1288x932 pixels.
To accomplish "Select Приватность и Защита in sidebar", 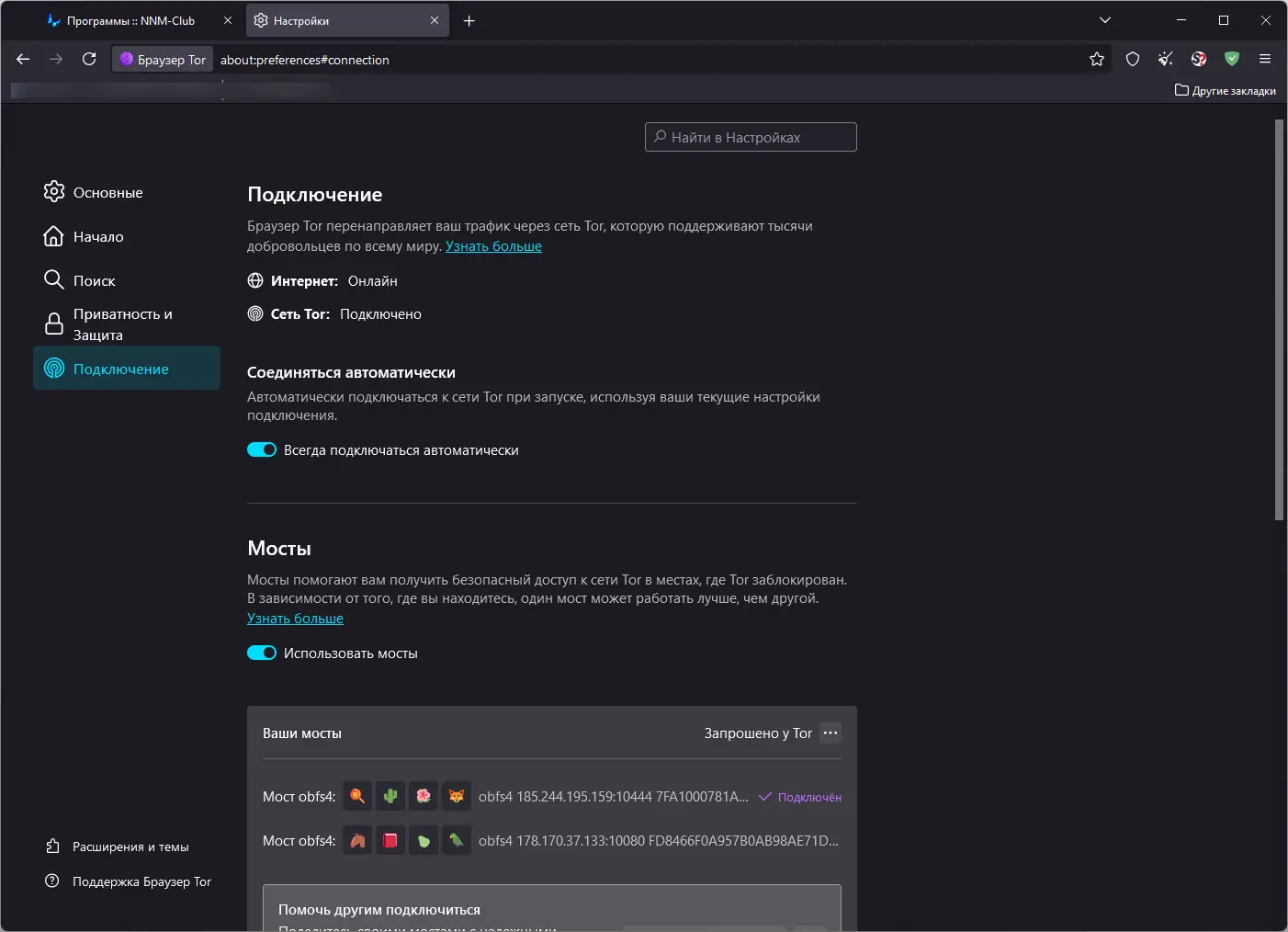I will (x=122, y=324).
